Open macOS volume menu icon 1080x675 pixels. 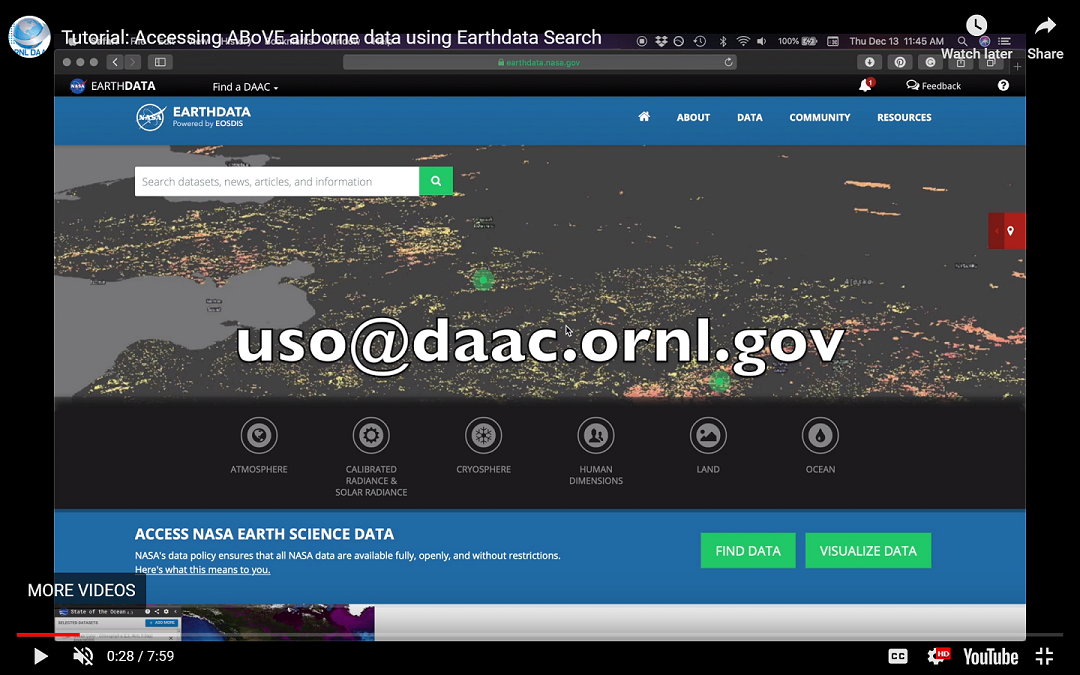pyautogui.click(x=761, y=41)
